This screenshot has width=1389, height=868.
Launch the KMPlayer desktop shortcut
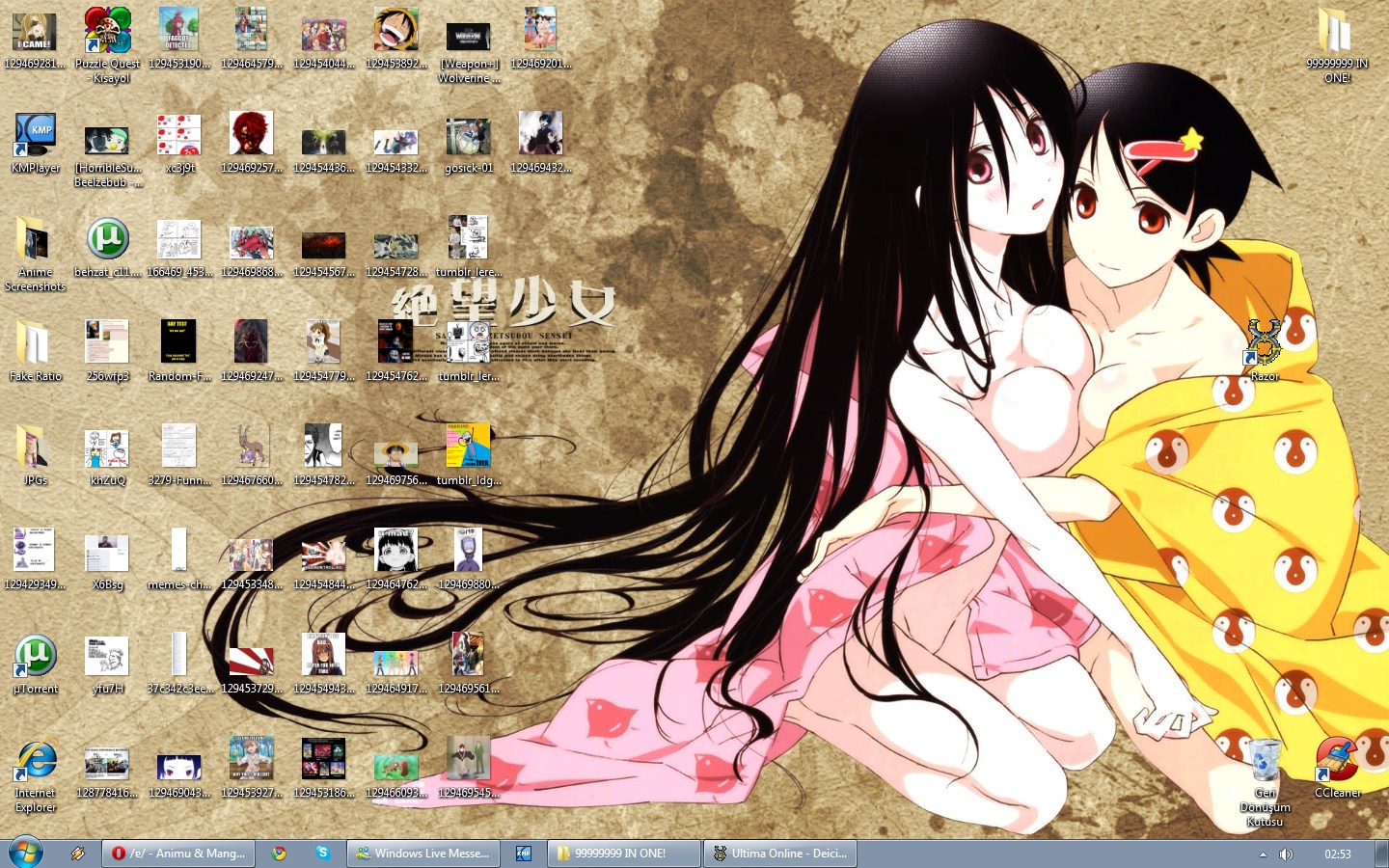click(35, 135)
